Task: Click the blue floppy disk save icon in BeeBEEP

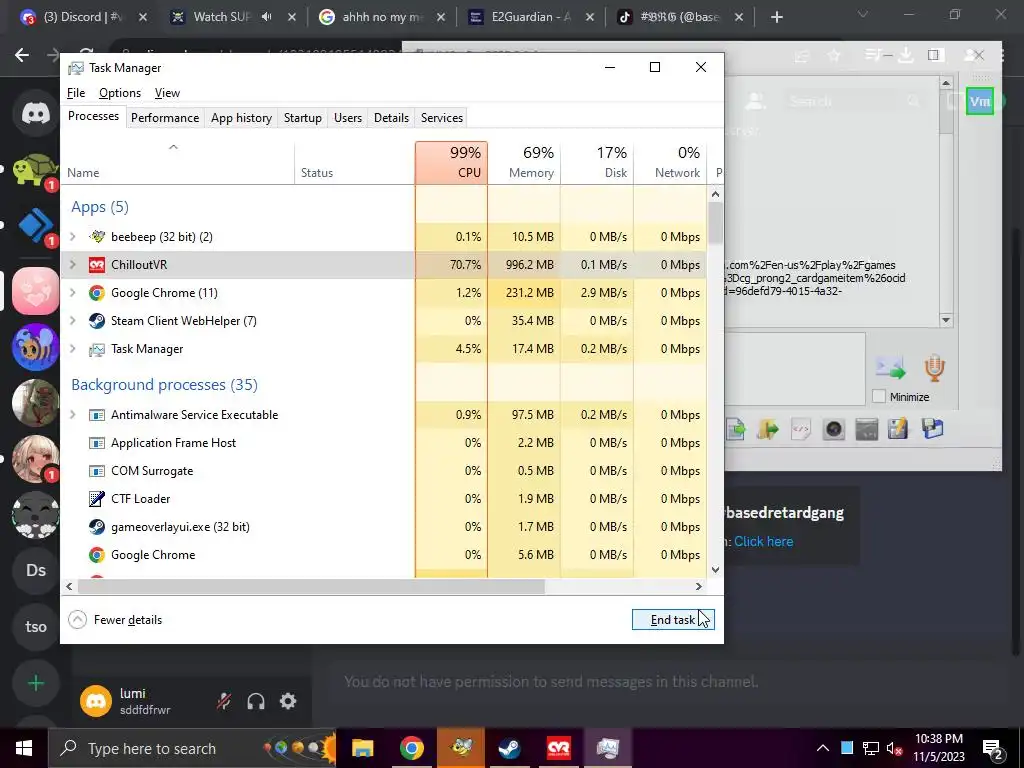Action: 933,429
